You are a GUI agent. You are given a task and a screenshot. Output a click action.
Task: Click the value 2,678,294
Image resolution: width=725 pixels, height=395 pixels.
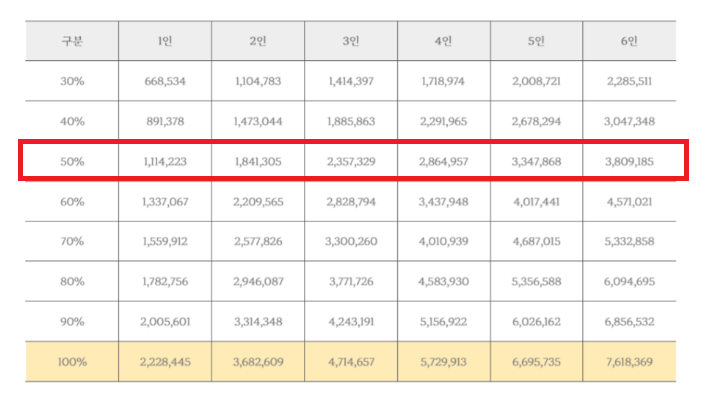point(536,122)
